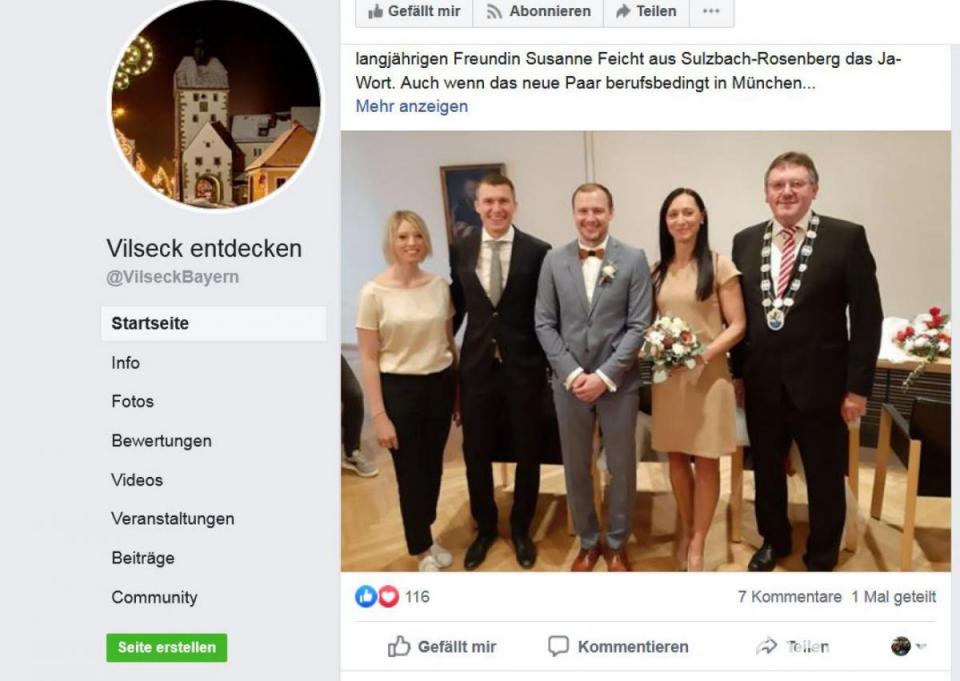View the 116 reactions count
The image size is (960, 681).
[417, 596]
